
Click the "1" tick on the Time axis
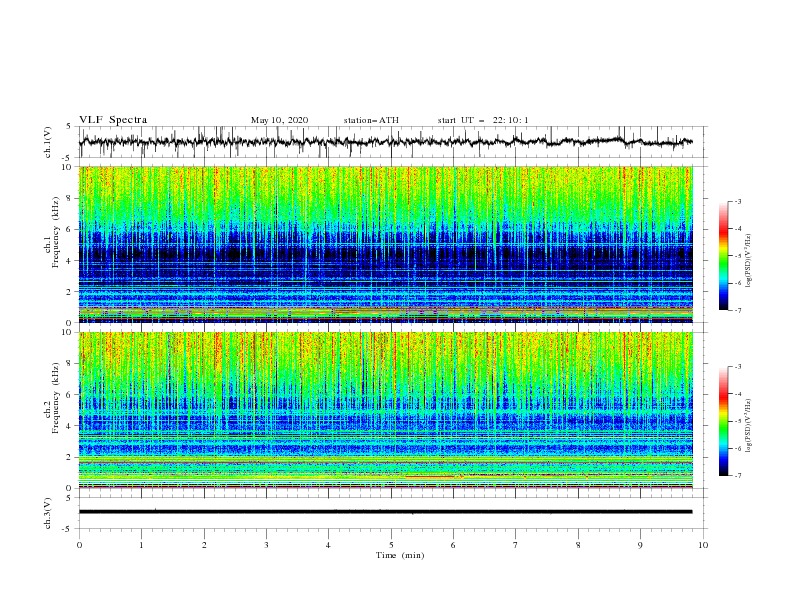coord(141,545)
